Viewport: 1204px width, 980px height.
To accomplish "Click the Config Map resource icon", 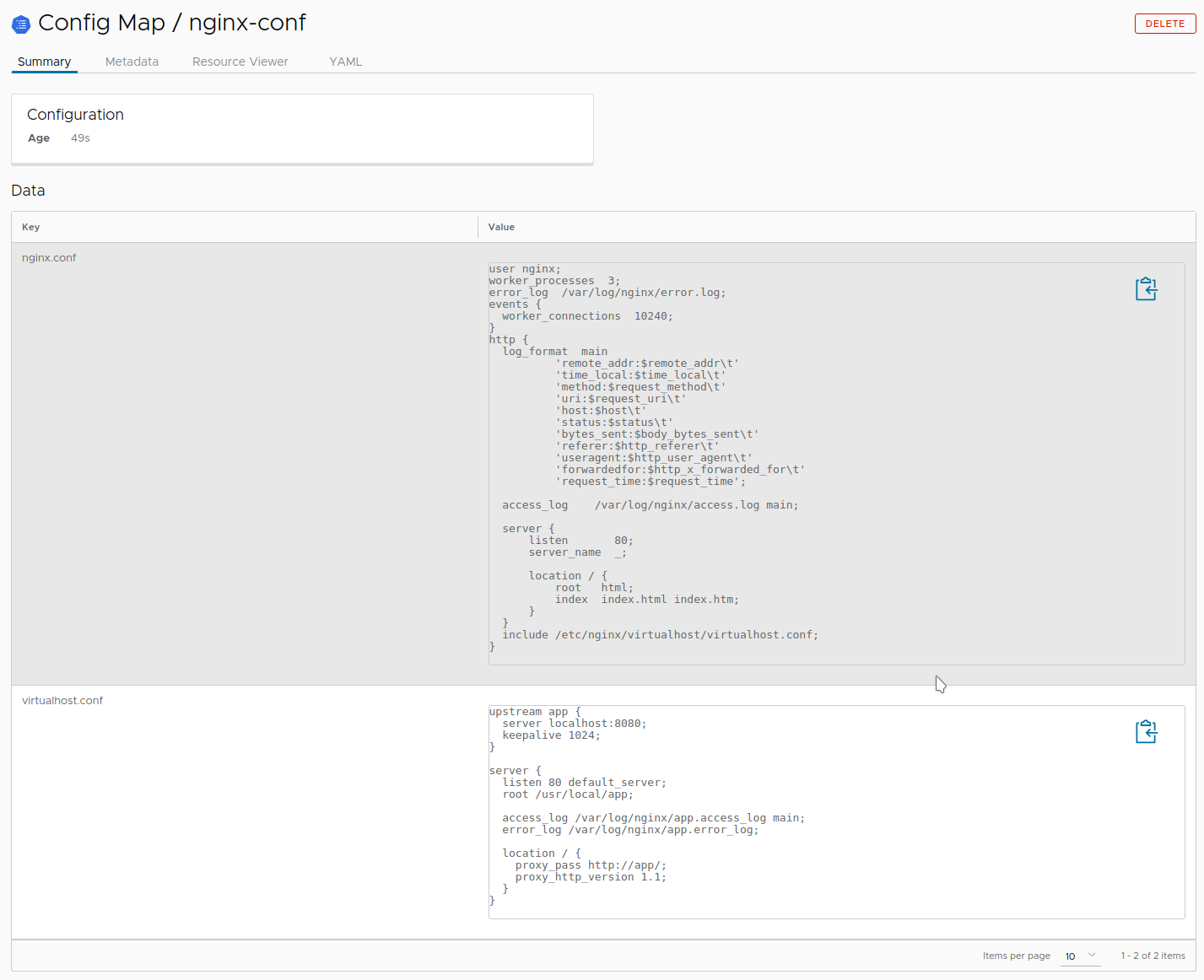I will pos(20,24).
